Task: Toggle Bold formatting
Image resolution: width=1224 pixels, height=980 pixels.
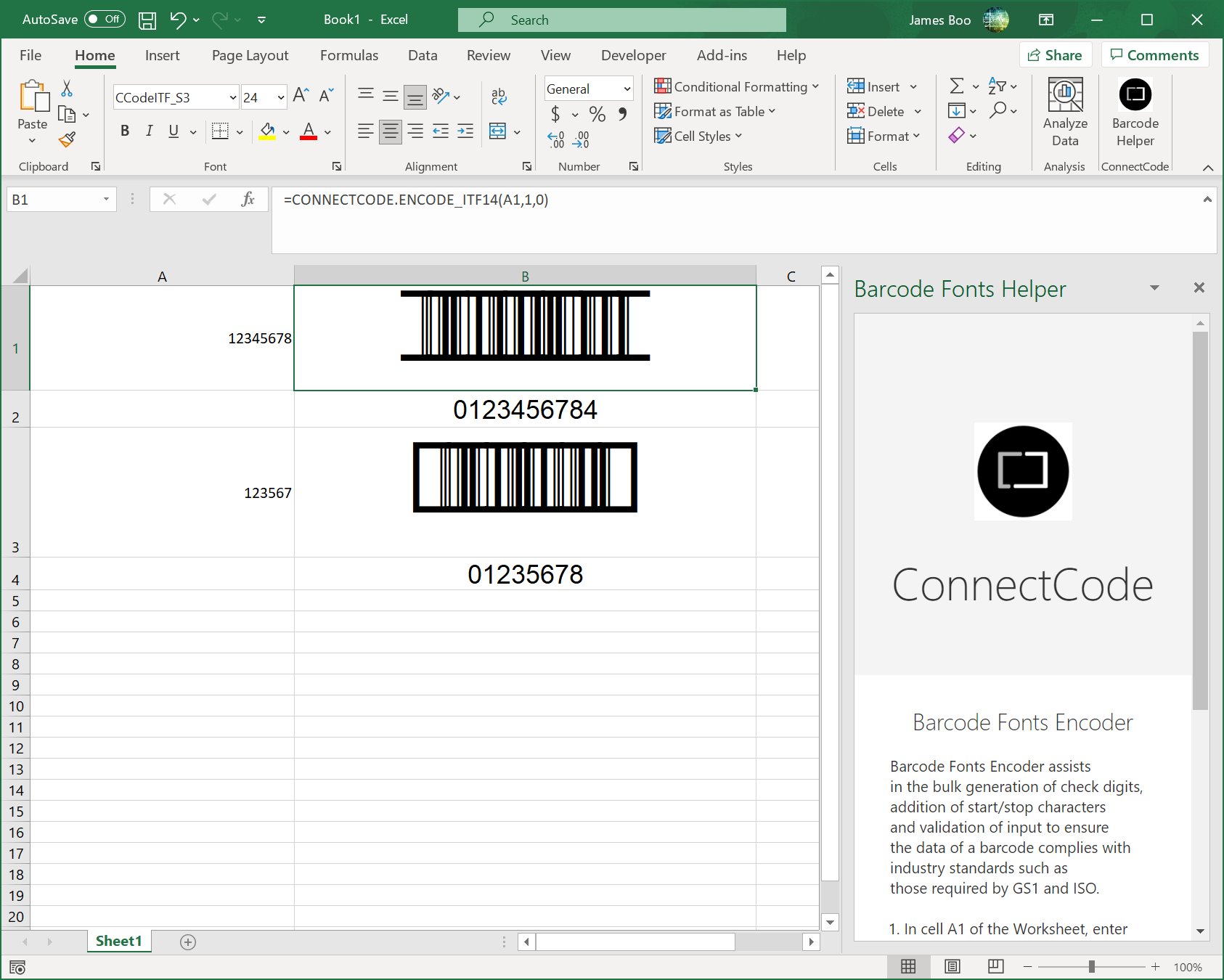Action: click(x=125, y=131)
